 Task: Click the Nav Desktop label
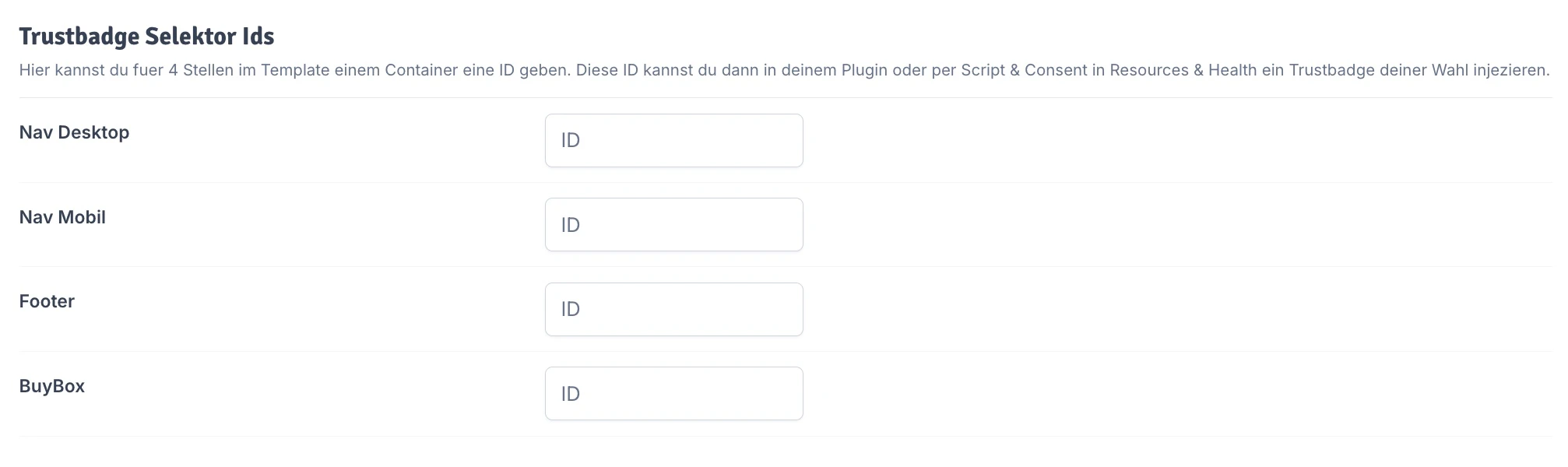(74, 132)
